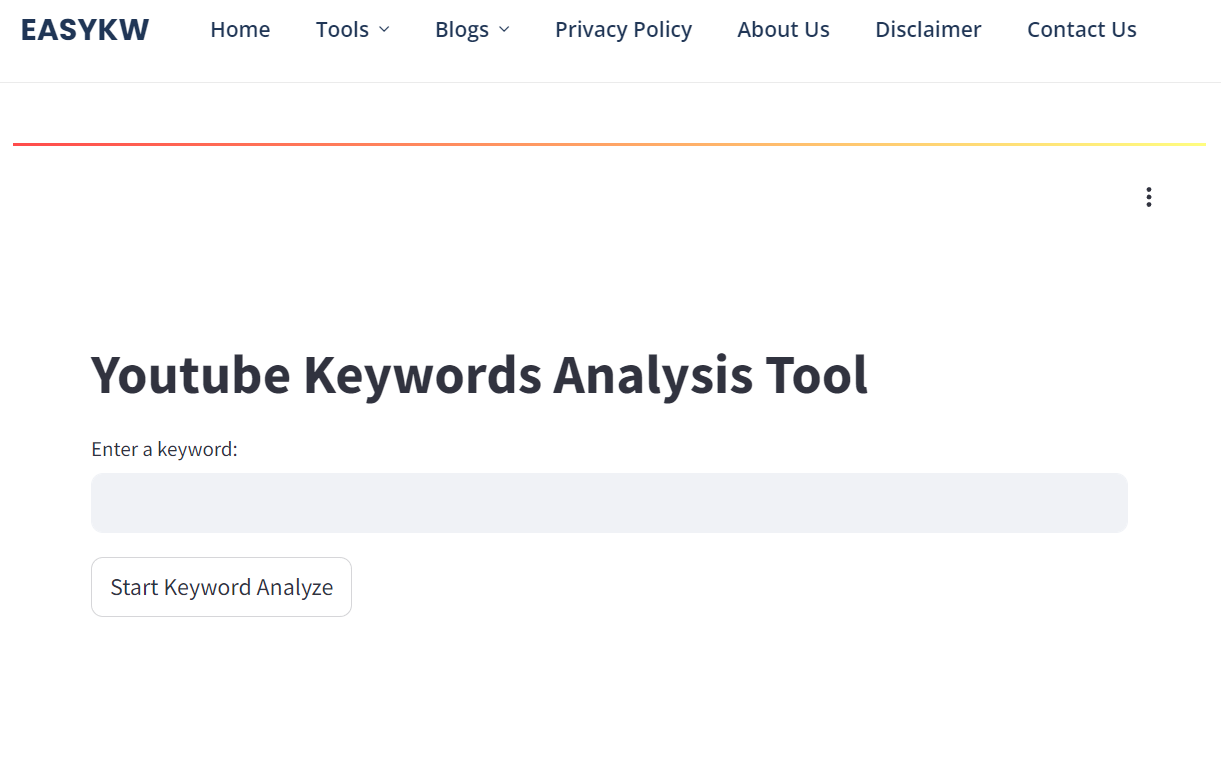This screenshot has width=1221, height=763.
Task: Click the EASYKW site logo
Action: (x=85, y=30)
